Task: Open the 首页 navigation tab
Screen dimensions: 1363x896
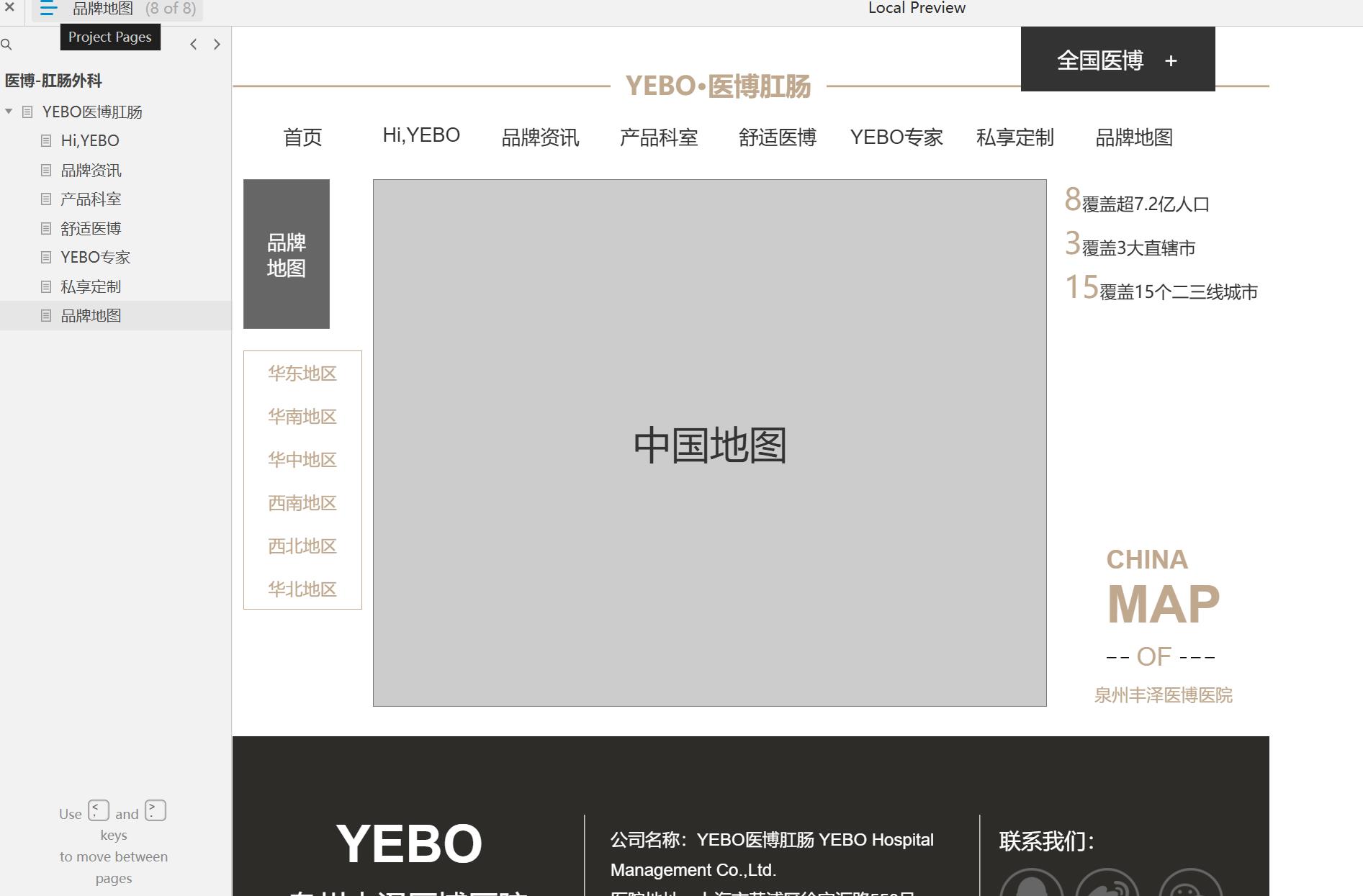Action: point(302,137)
